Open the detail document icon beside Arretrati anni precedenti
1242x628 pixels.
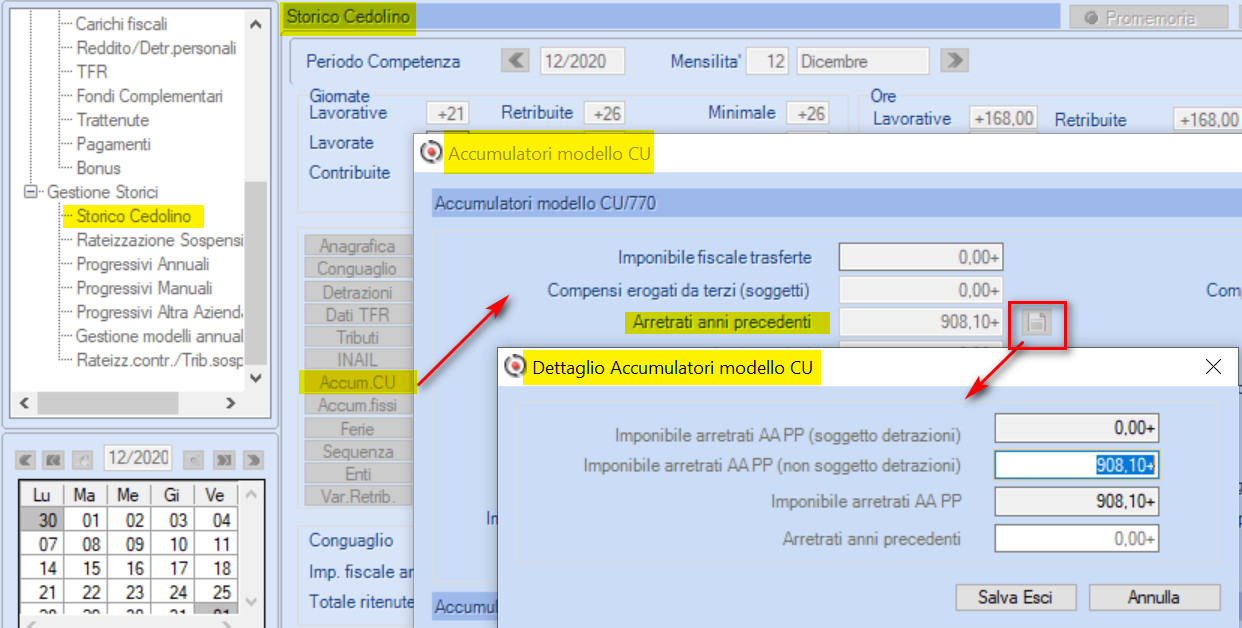coord(1037,322)
